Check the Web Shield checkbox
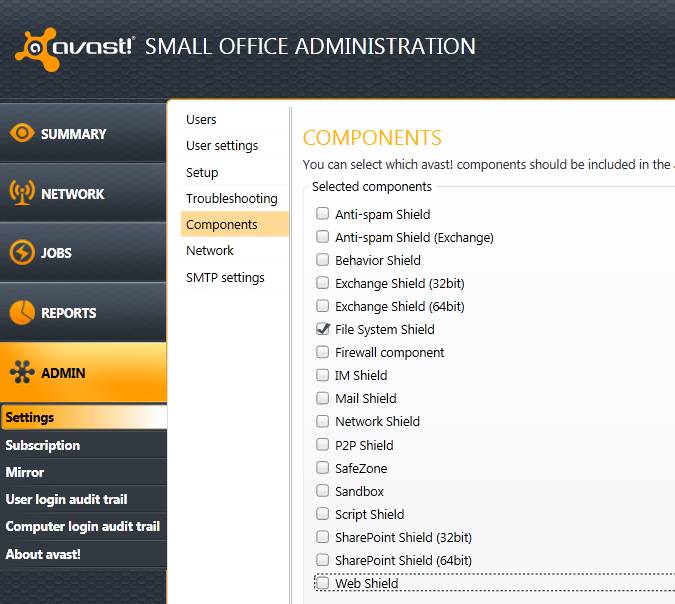This screenshot has width=675, height=604. (322, 583)
